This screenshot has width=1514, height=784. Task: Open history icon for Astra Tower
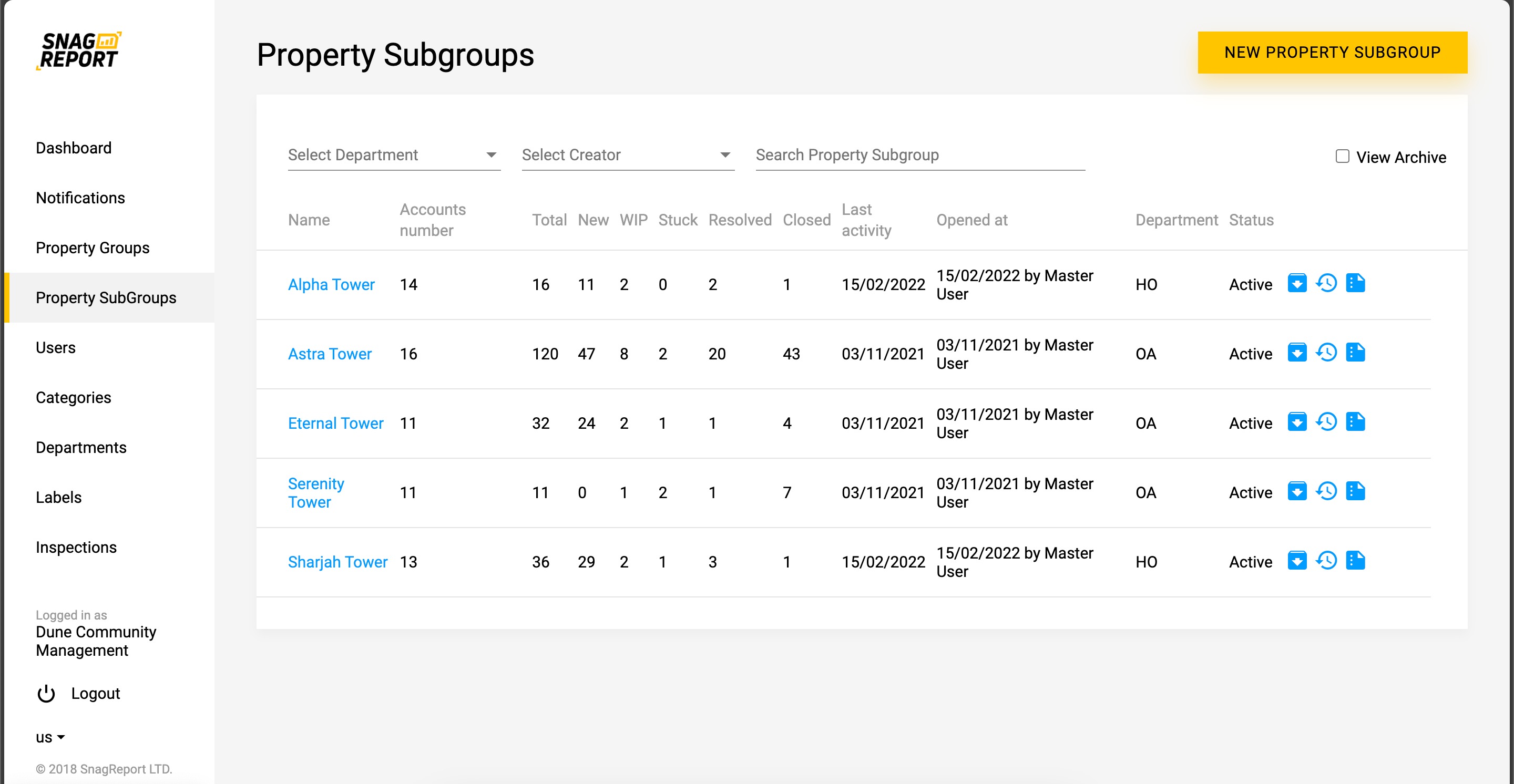[x=1326, y=353]
